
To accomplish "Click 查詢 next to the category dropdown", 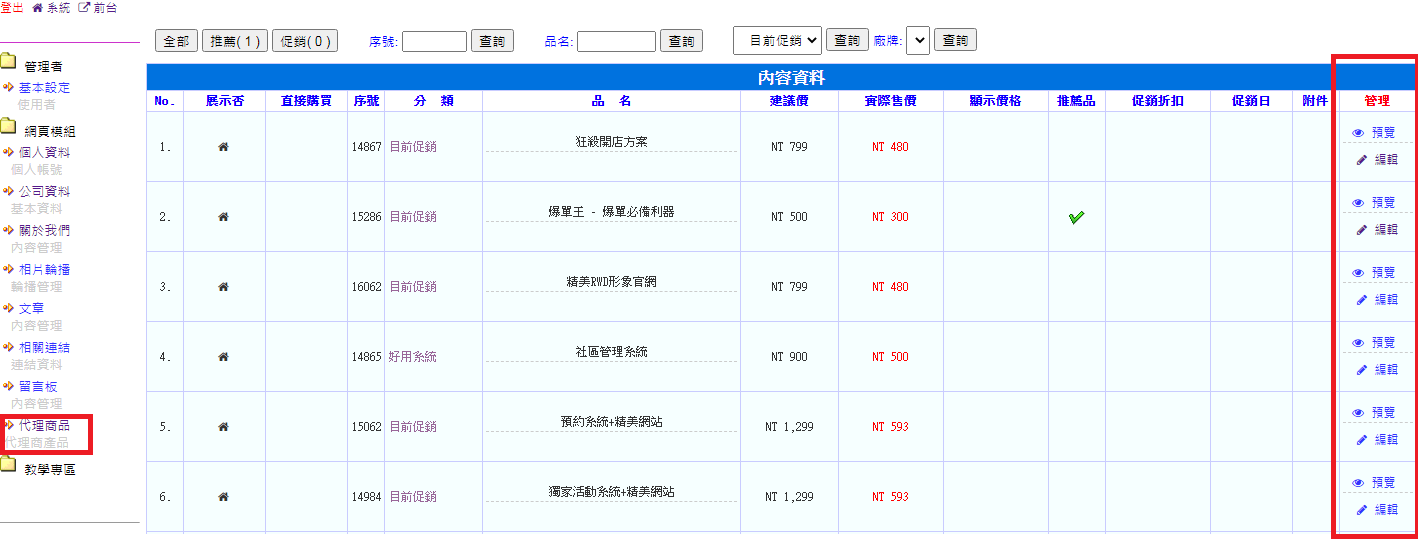I will (x=847, y=40).
